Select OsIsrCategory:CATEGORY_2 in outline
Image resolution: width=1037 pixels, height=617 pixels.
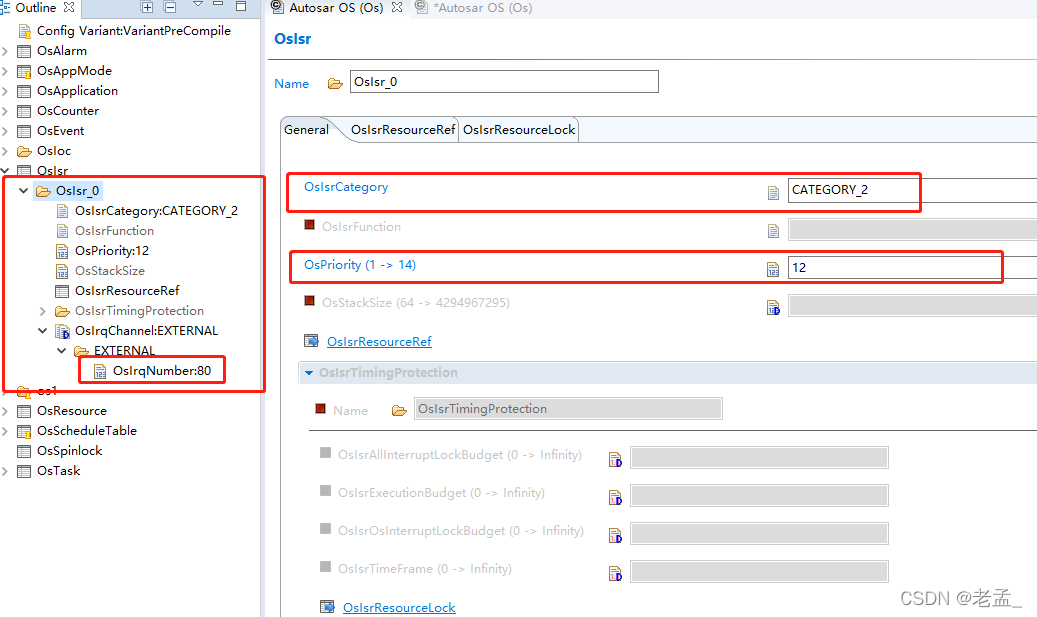click(x=156, y=210)
